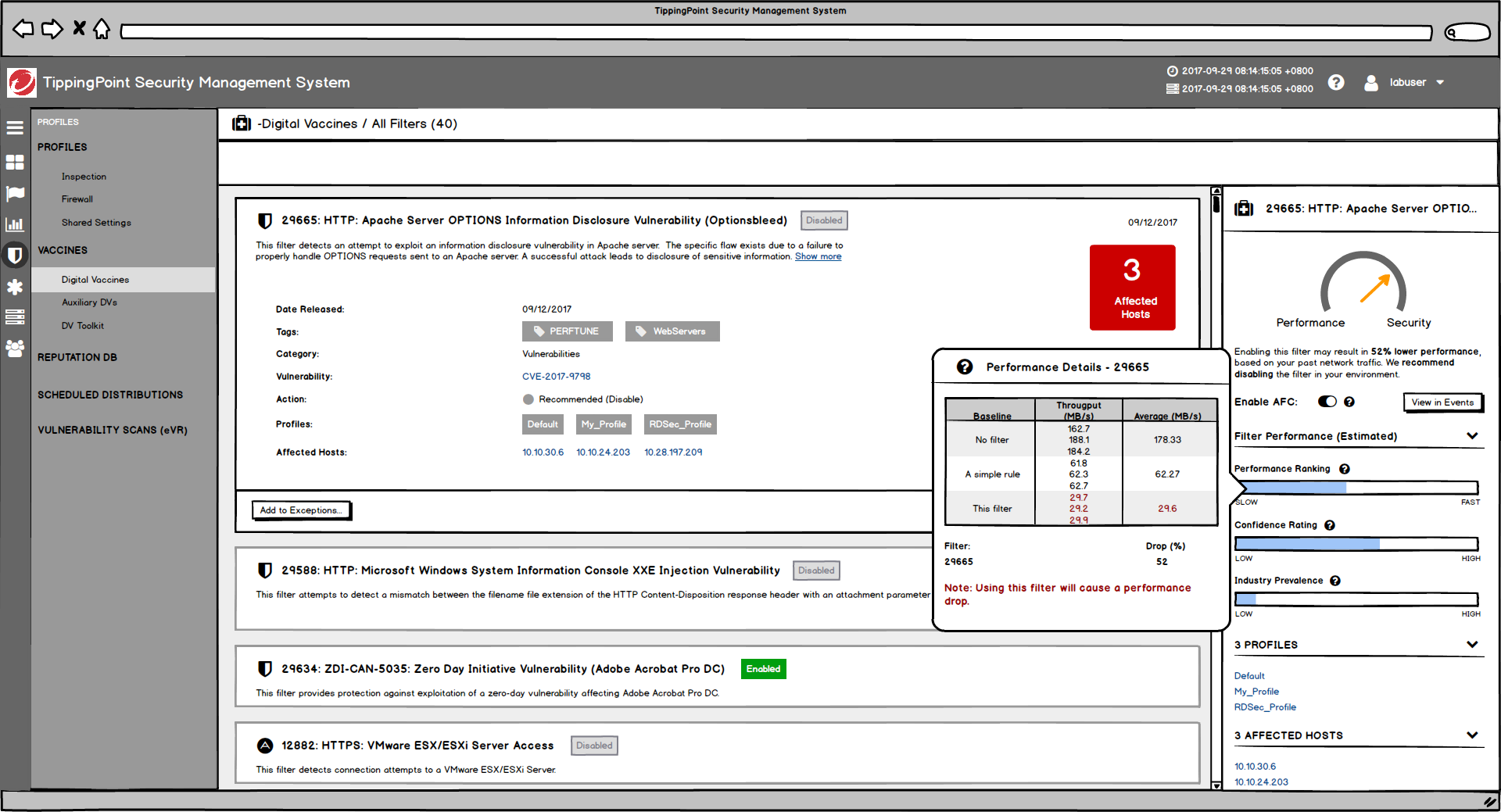Viewport: 1501px width, 812px height.
Task: Open the CVE-2017-9798 link
Action: [556, 377]
